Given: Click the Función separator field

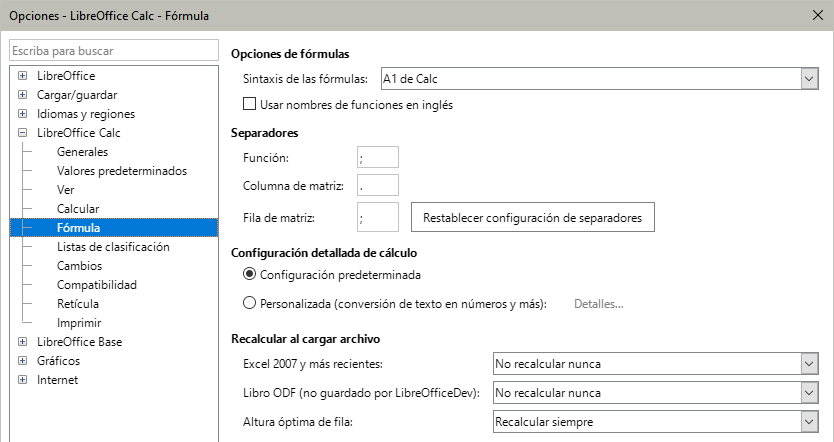Looking at the screenshot, I should click(378, 157).
